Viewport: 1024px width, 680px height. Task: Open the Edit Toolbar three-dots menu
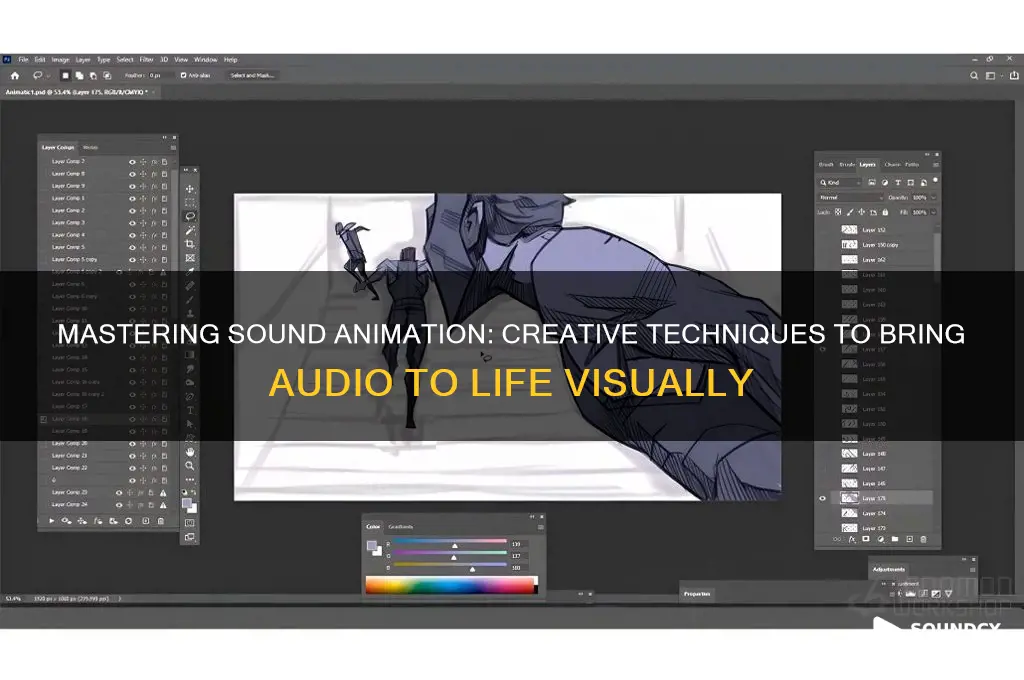pyautogui.click(x=189, y=479)
